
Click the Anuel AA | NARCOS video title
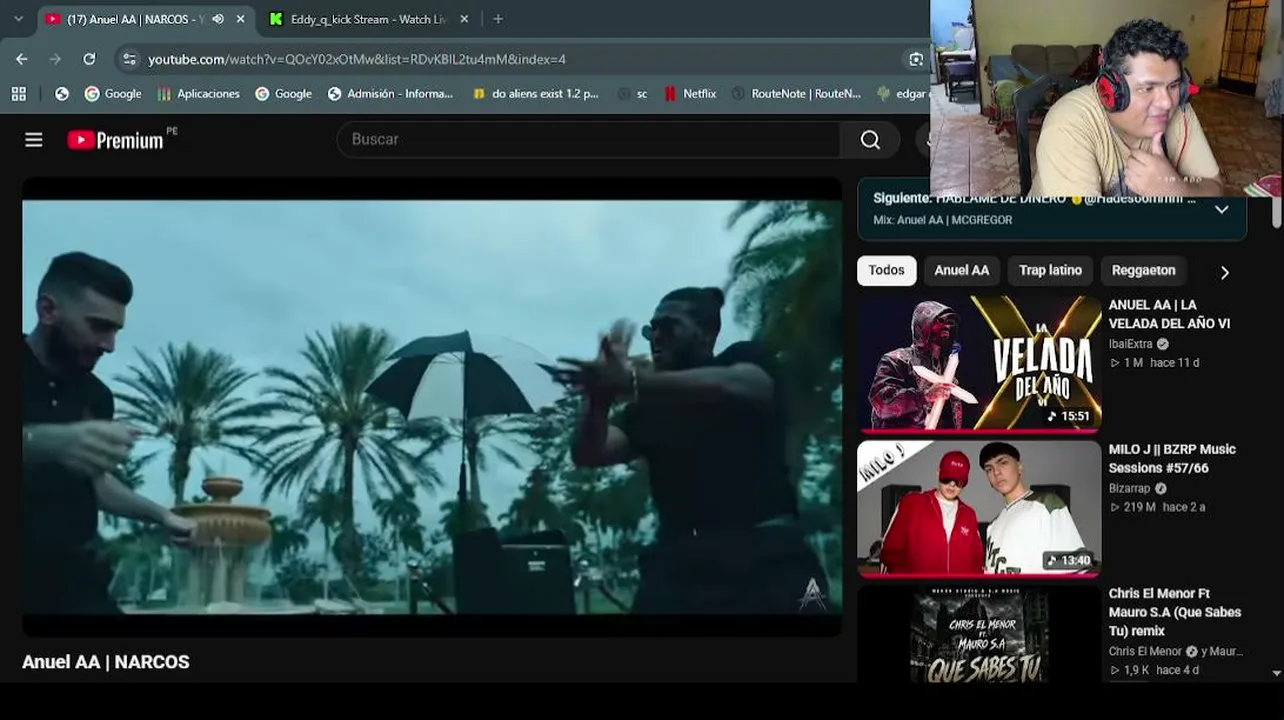pyautogui.click(x=106, y=662)
